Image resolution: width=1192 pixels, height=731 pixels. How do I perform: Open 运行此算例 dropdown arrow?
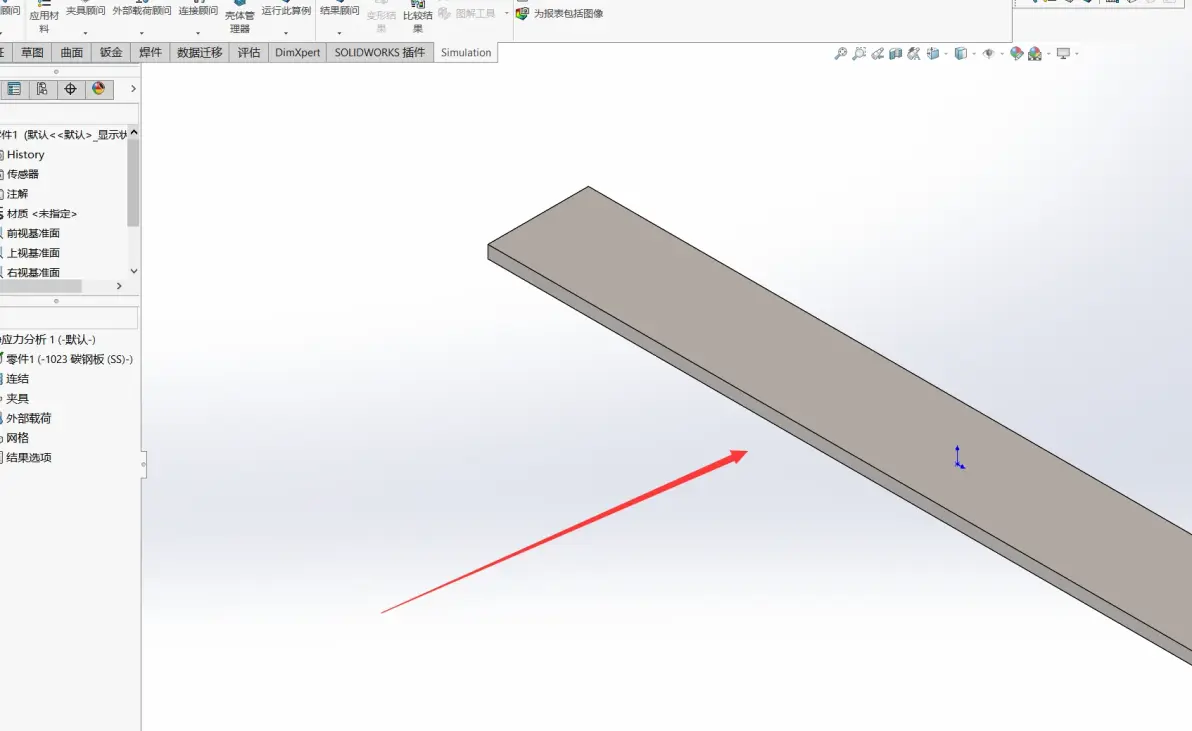pyautogui.click(x=286, y=33)
